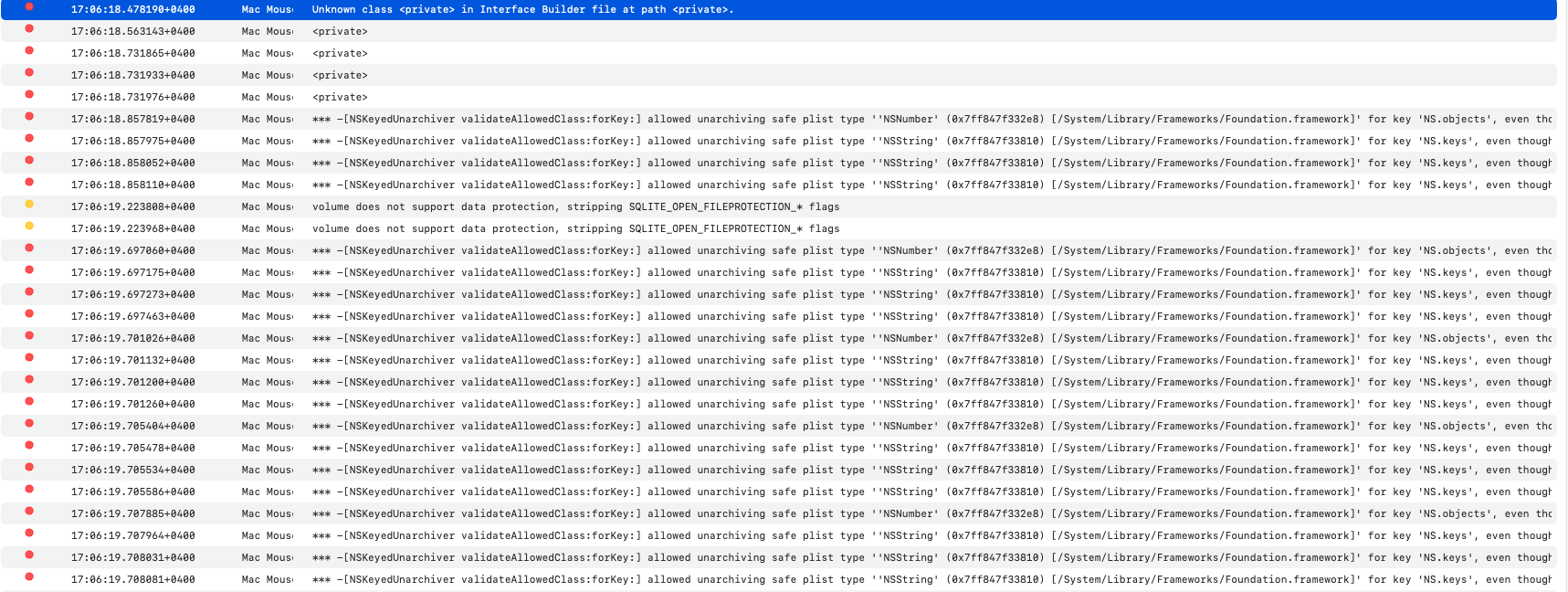Viewport: 1568px width, 592px height.
Task: Select the NSNumber message at 17:06:19.697060
Action: pyautogui.click(x=931, y=250)
